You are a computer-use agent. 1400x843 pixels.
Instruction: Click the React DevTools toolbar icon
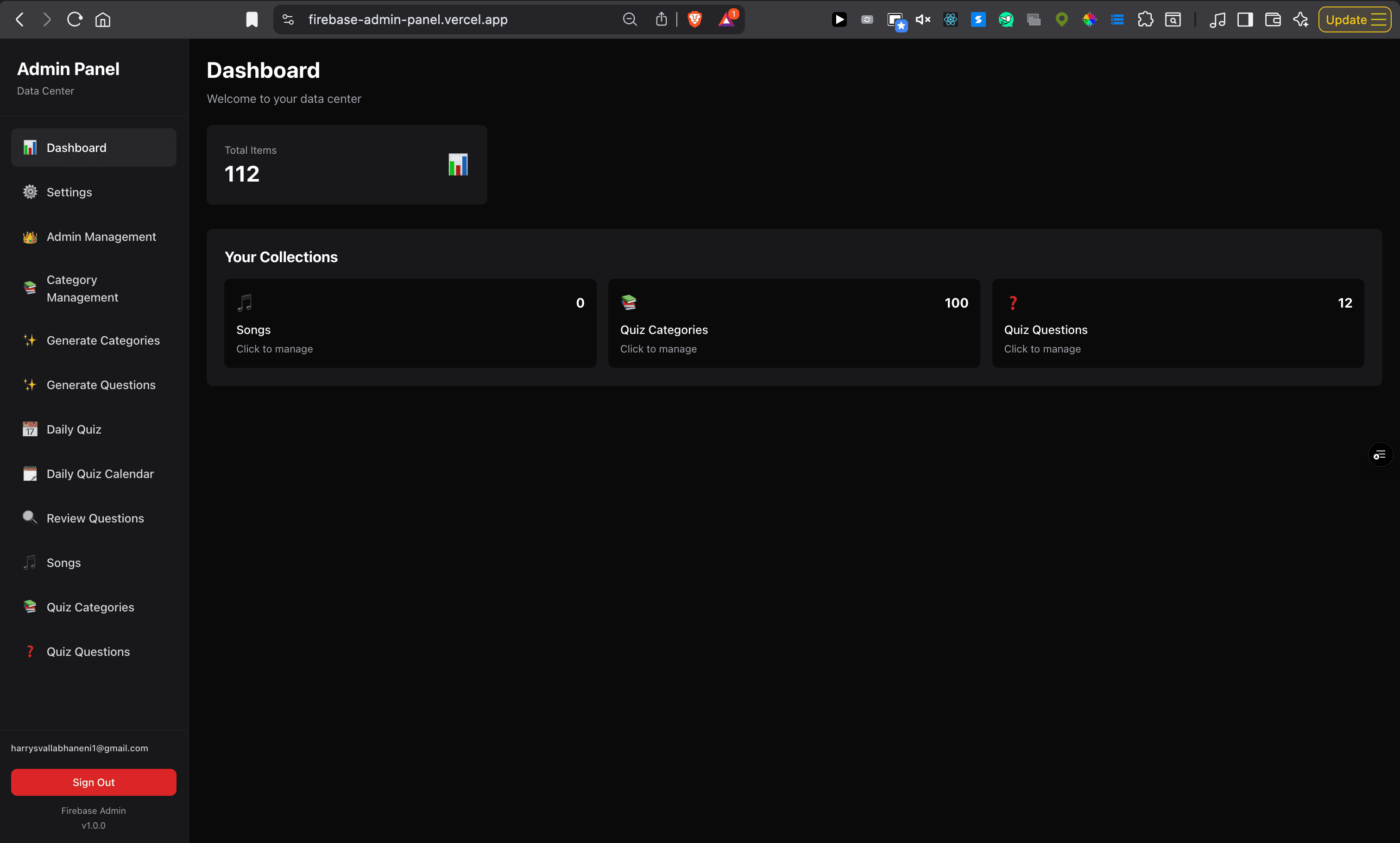[950, 19]
